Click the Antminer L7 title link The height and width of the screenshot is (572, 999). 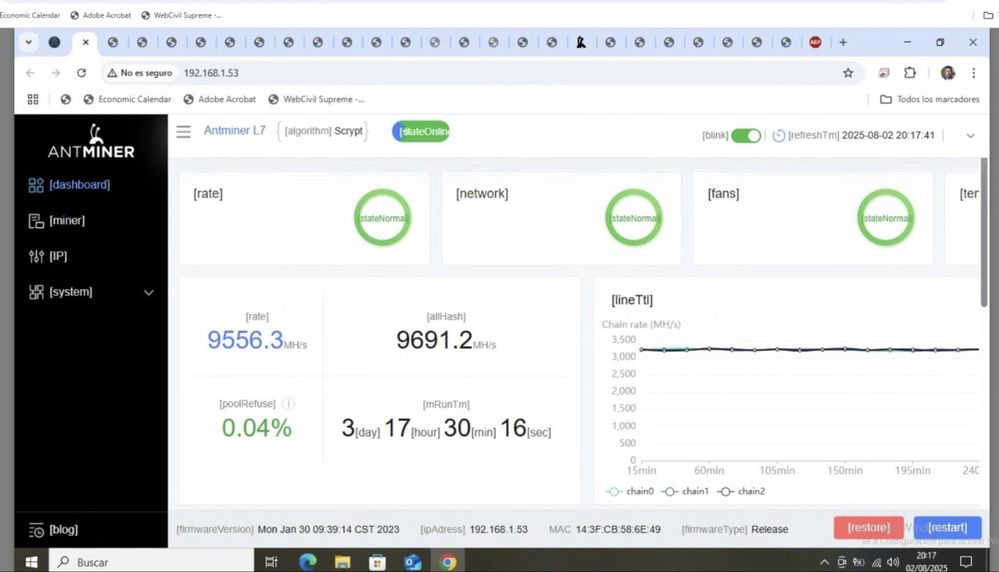[234, 131]
